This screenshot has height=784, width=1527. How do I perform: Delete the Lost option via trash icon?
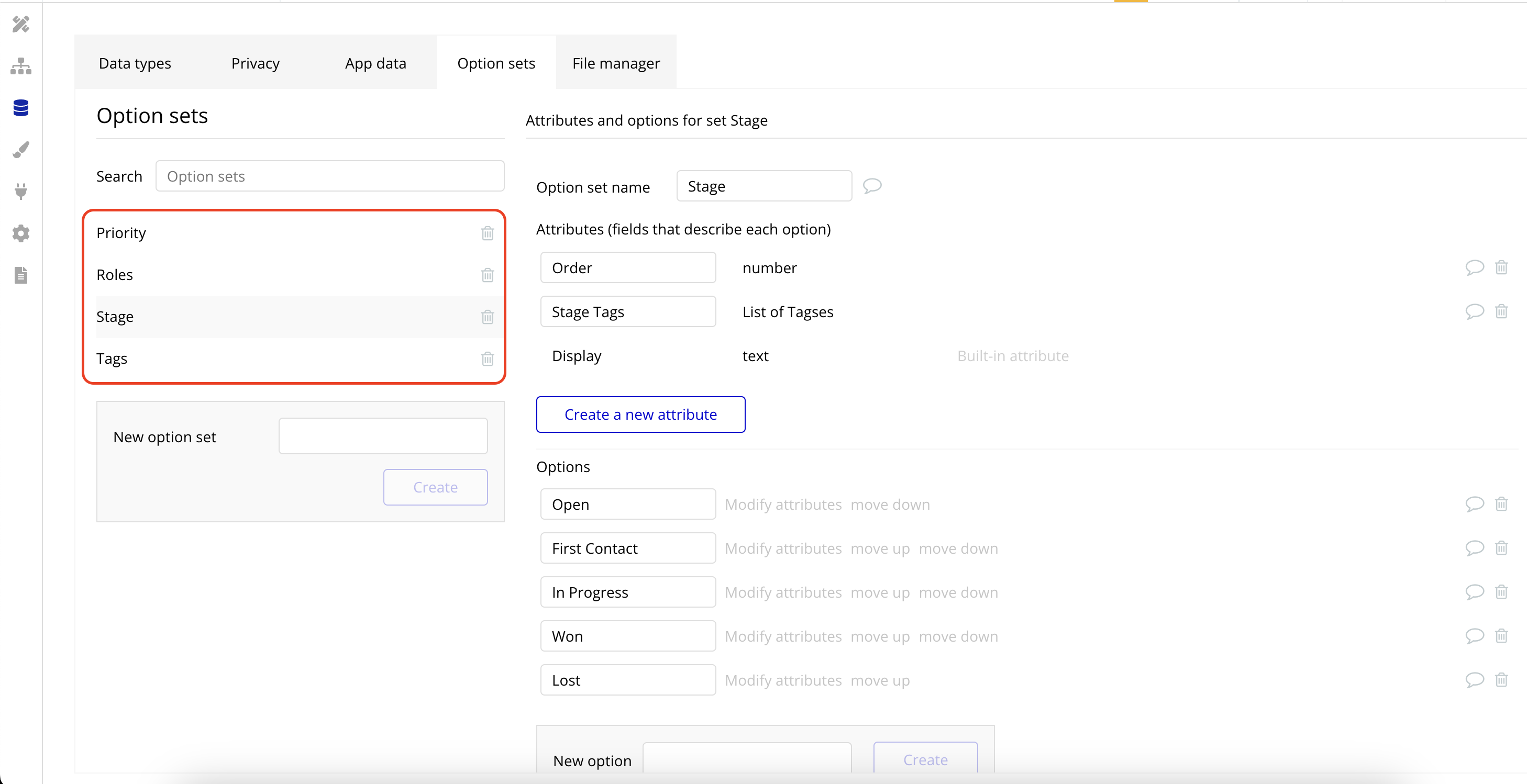[x=1501, y=680]
